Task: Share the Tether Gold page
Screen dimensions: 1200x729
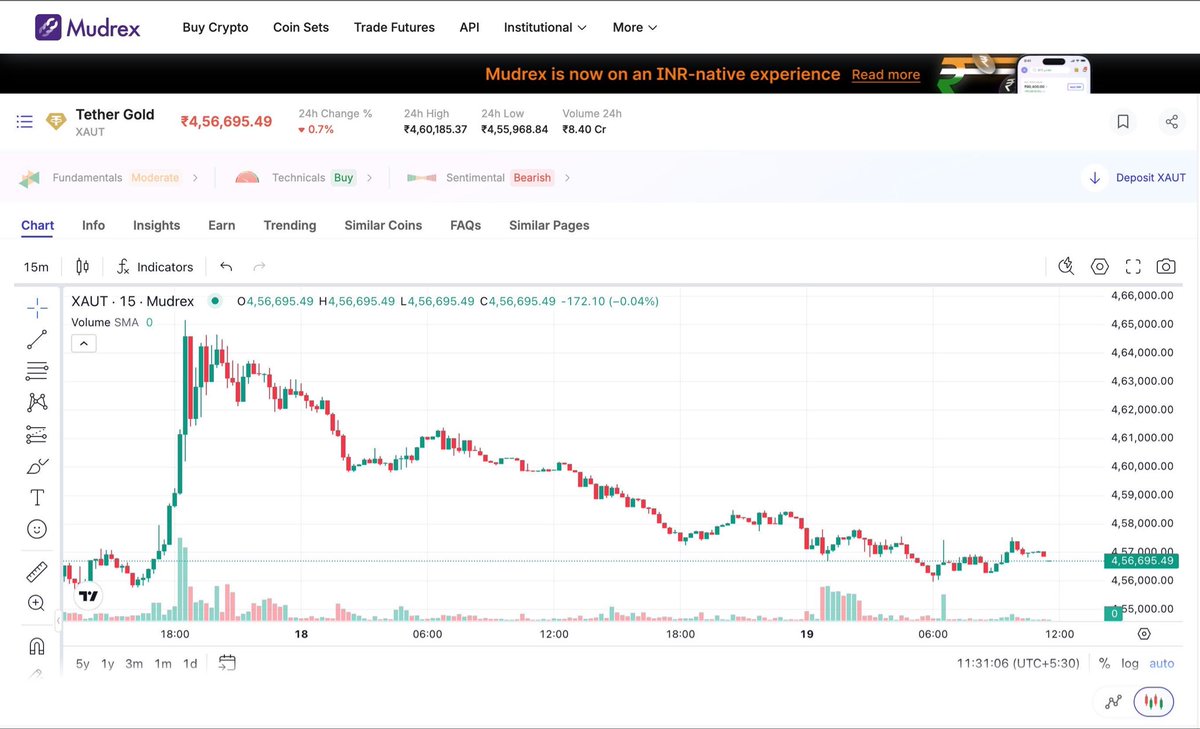Action: [1172, 122]
